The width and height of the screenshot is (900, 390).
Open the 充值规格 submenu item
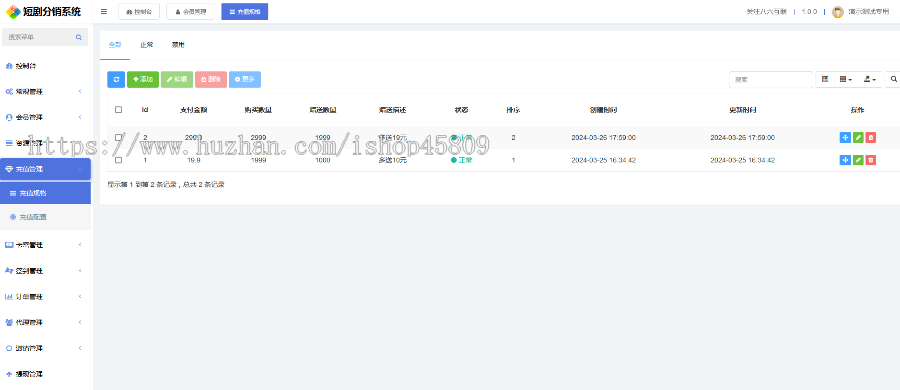click(45, 193)
